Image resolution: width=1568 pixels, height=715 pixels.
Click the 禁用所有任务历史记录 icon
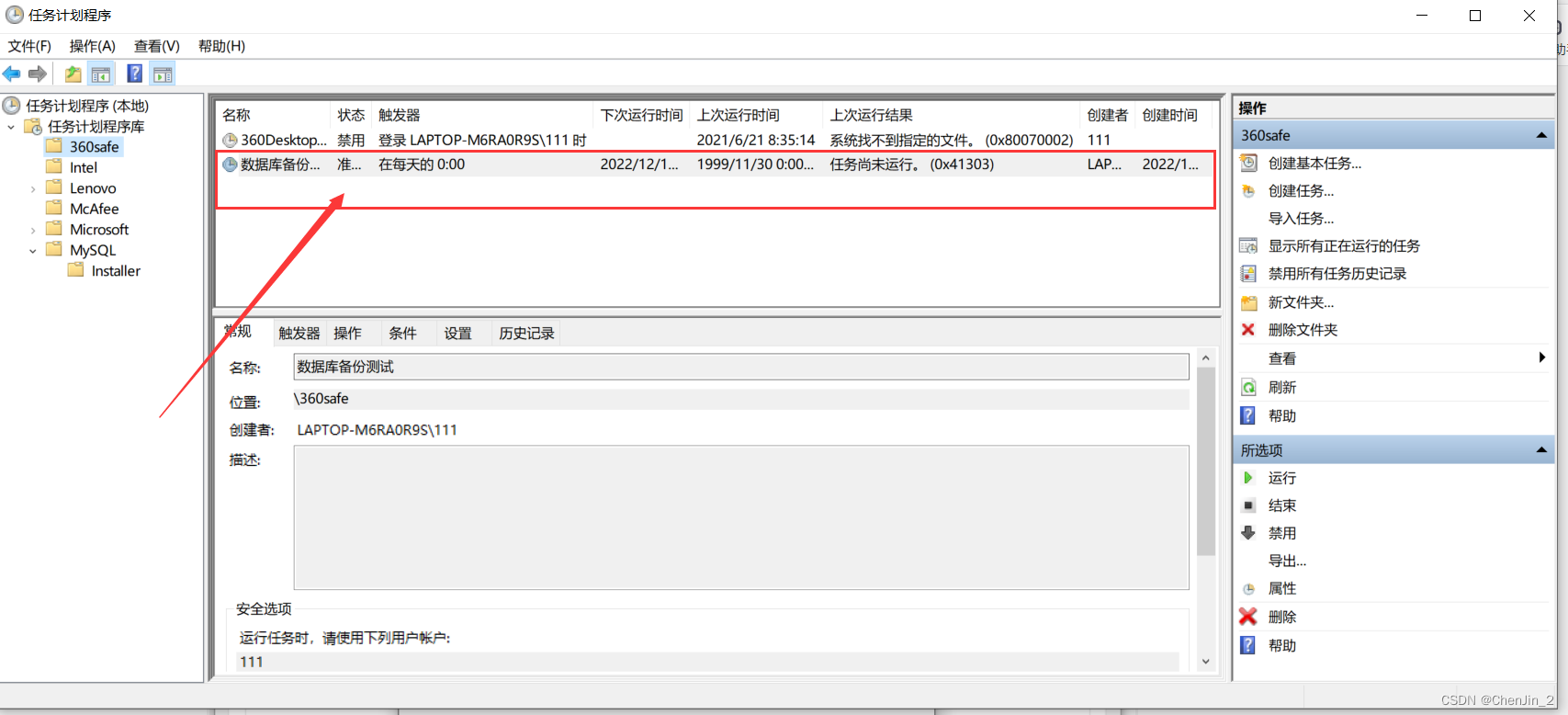1248,274
